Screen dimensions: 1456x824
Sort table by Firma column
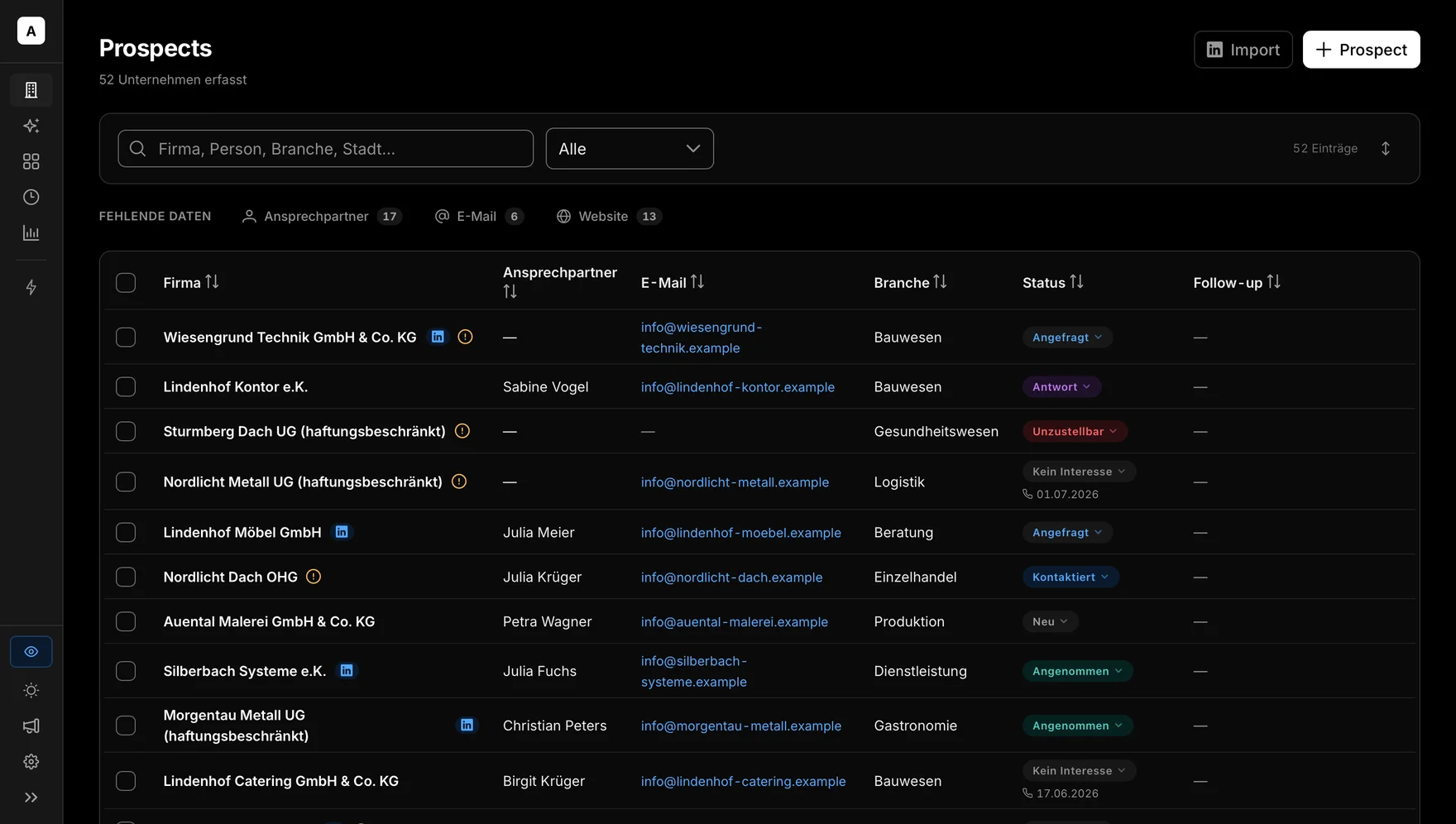click(x=191, y=282)
